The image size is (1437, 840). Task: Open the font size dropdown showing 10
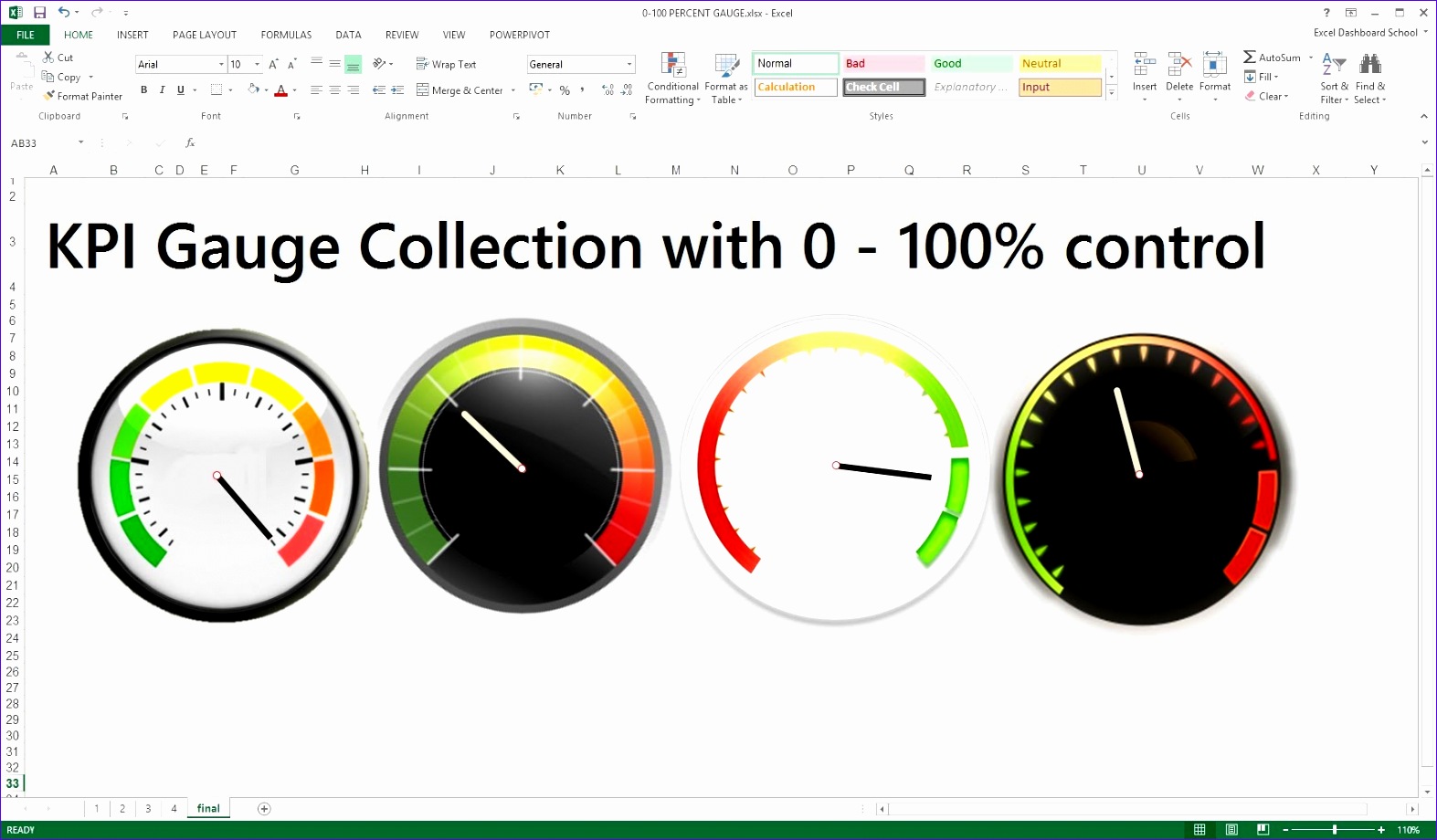pos(258,64)
